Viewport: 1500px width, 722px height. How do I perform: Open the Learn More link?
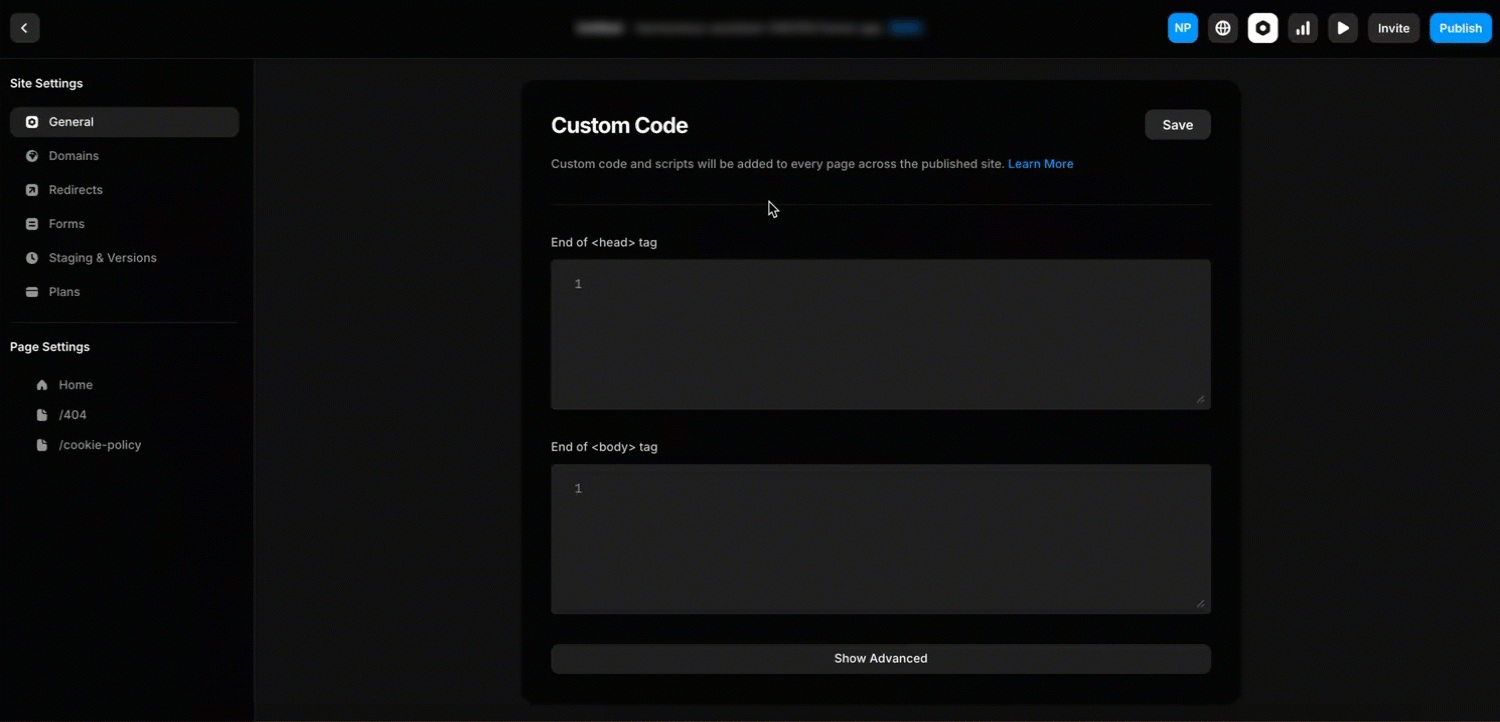pyautogui.click(x=1040, y=163)
